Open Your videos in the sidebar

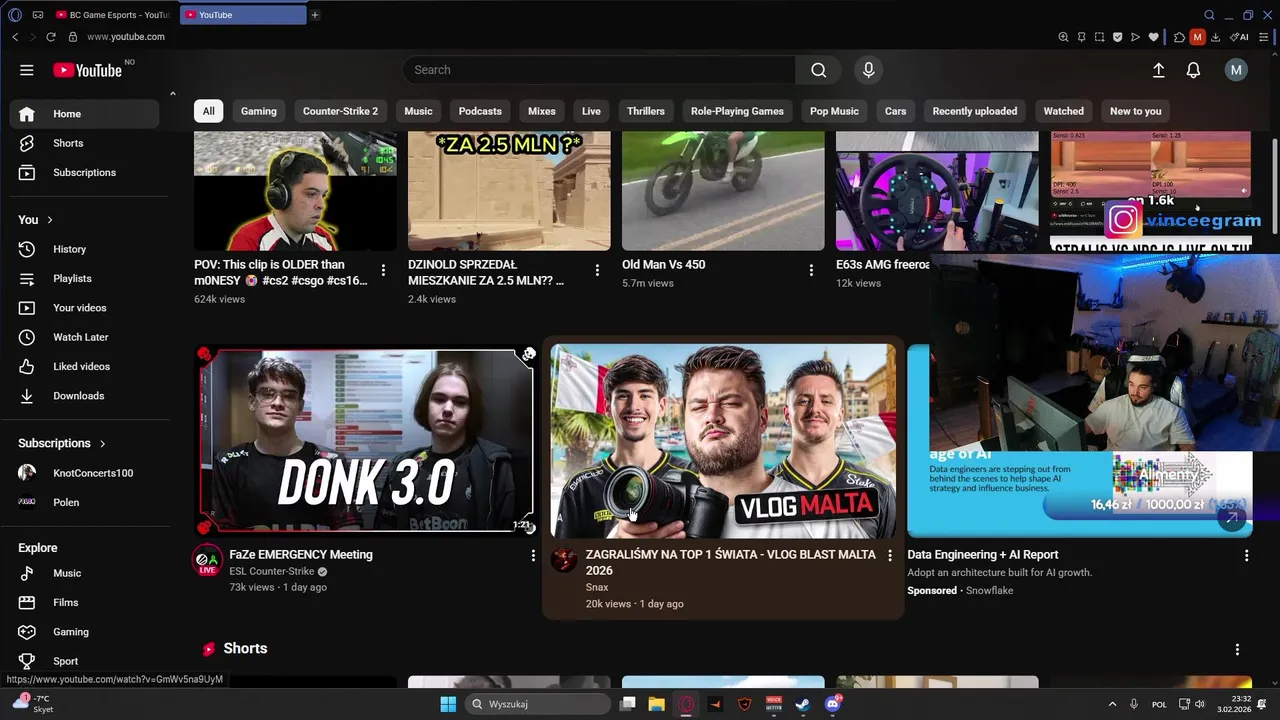pyautogui.click(x=84, y=308)
